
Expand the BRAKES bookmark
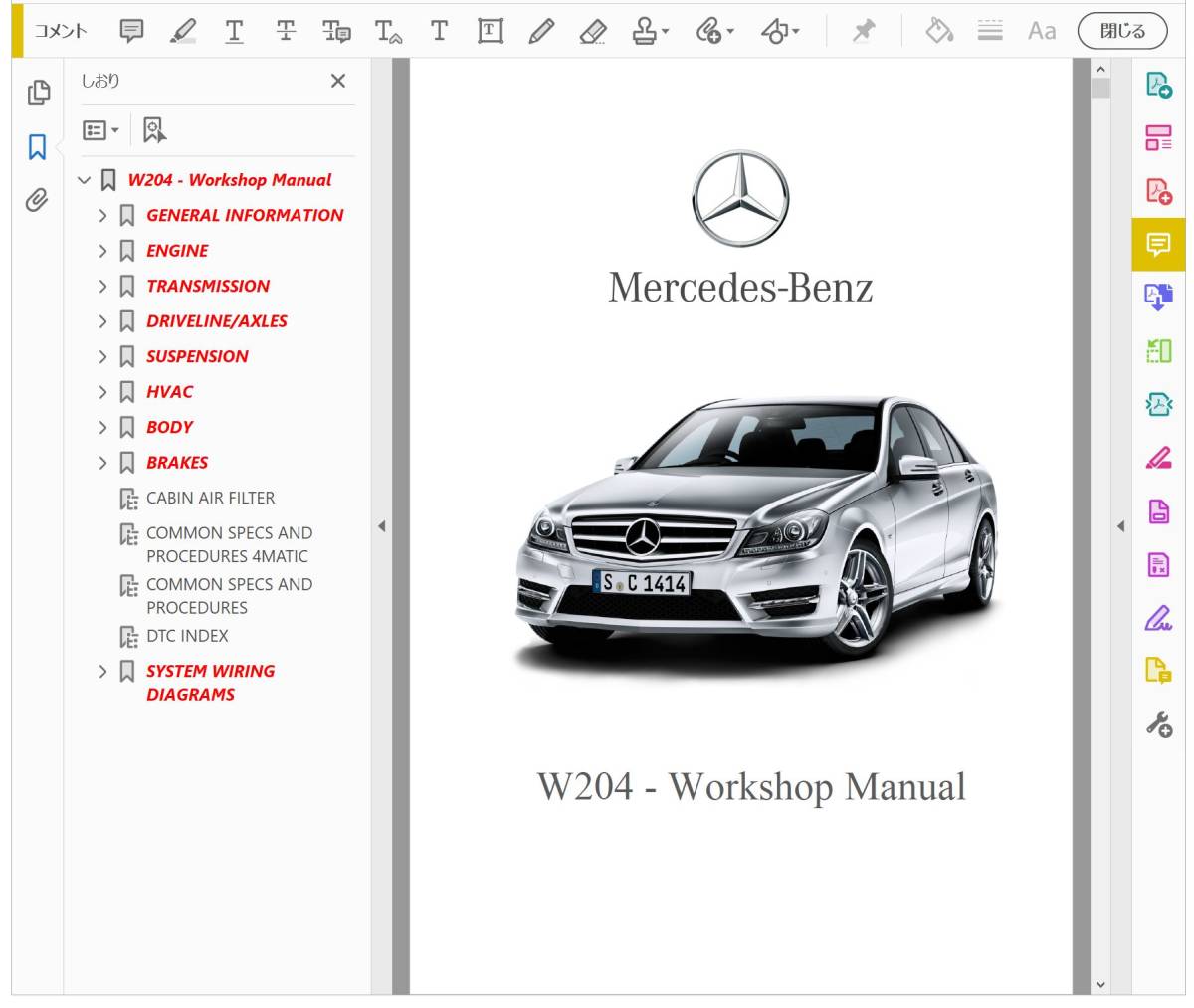pos(102,463)
